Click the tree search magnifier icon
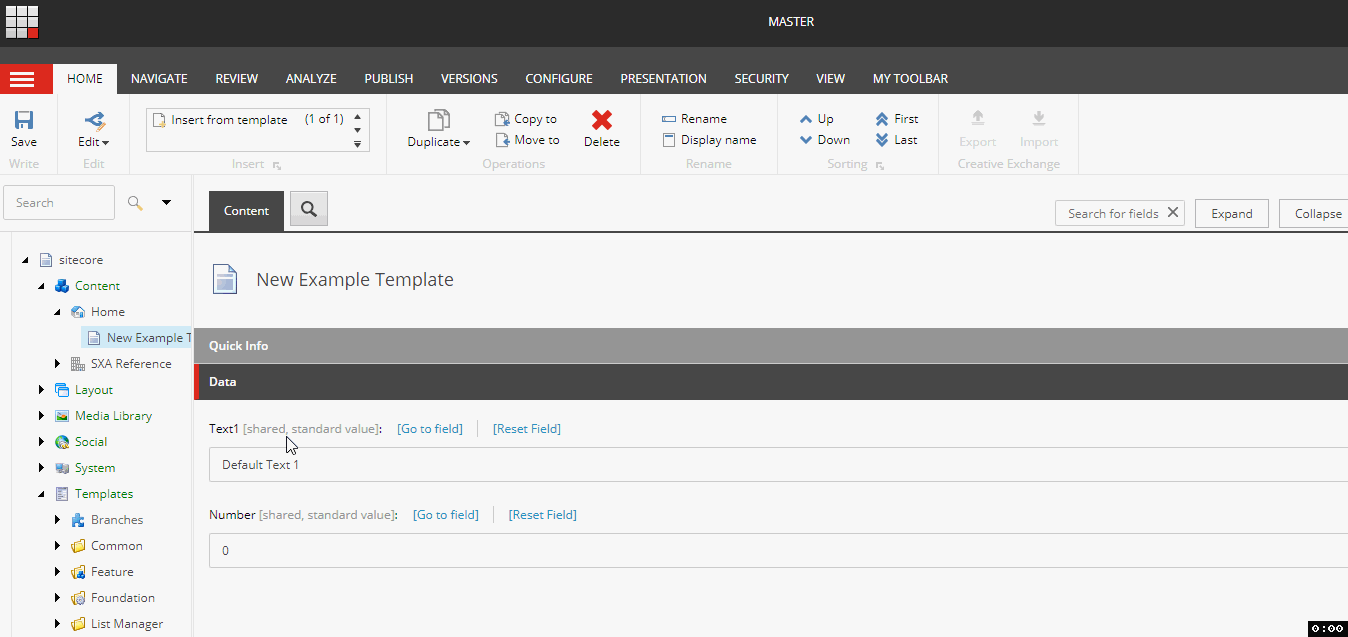This screenshot has width=1348, height=637. pos(135,203)
